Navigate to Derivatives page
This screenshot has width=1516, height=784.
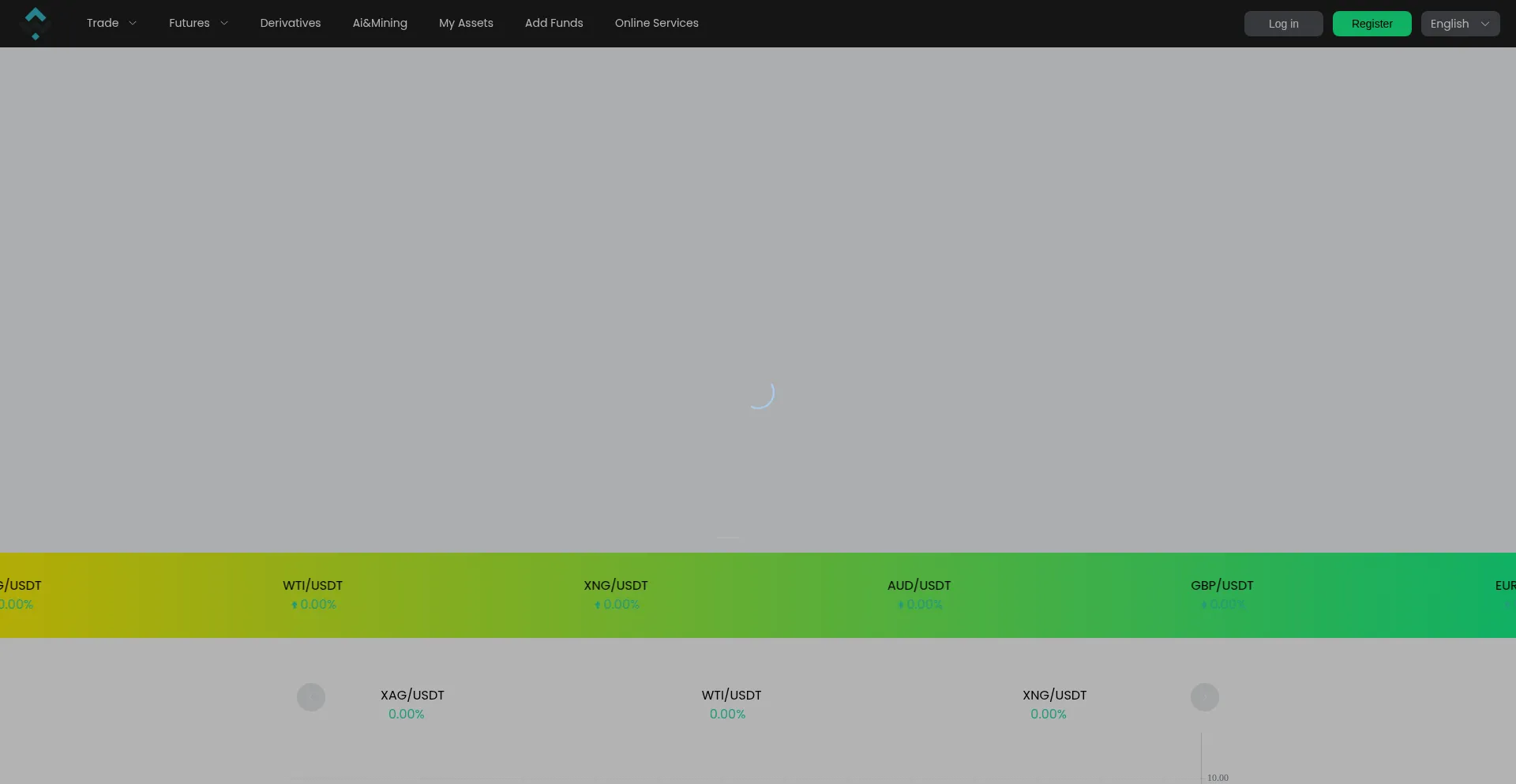[291, 24]
